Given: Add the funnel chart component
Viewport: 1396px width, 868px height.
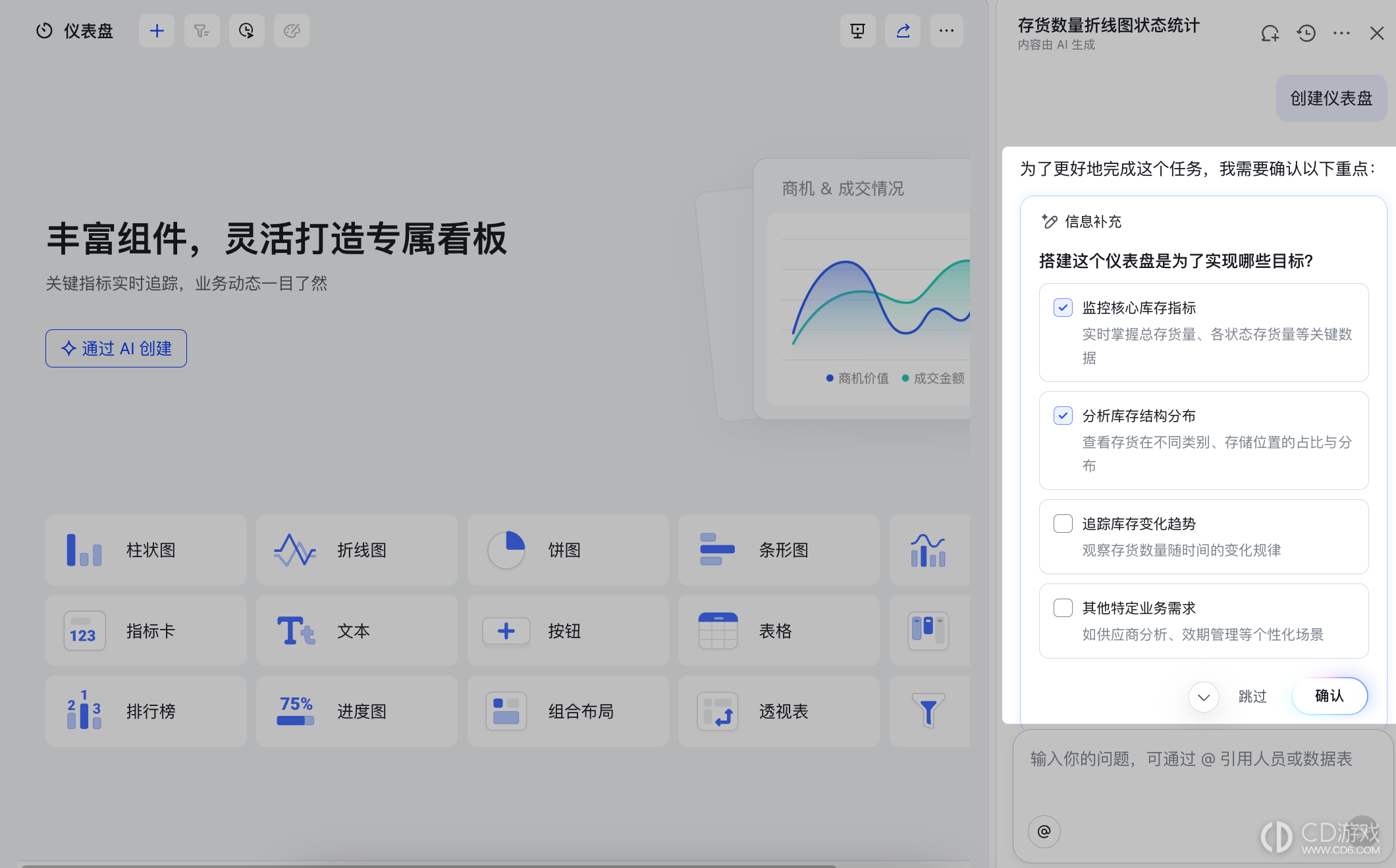Looking at the screenshot, I should (x=929, y=711).
